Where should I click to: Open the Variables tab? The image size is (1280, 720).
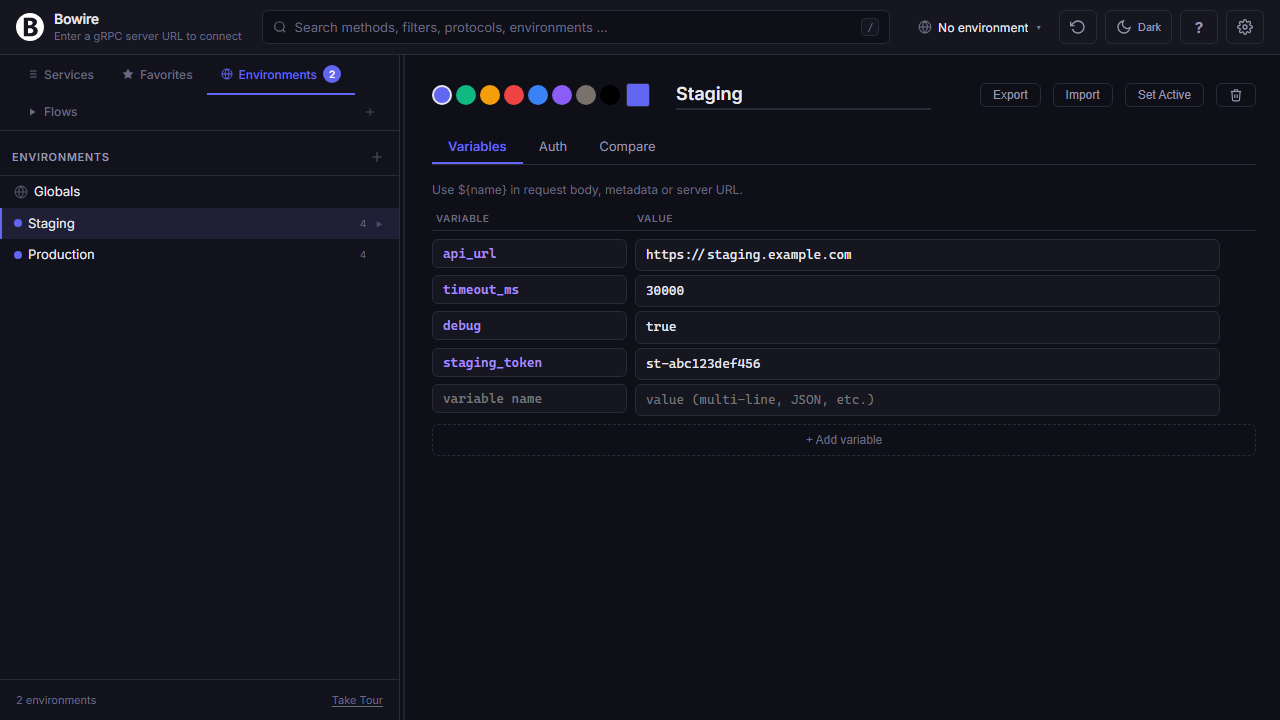pos(477,147)
